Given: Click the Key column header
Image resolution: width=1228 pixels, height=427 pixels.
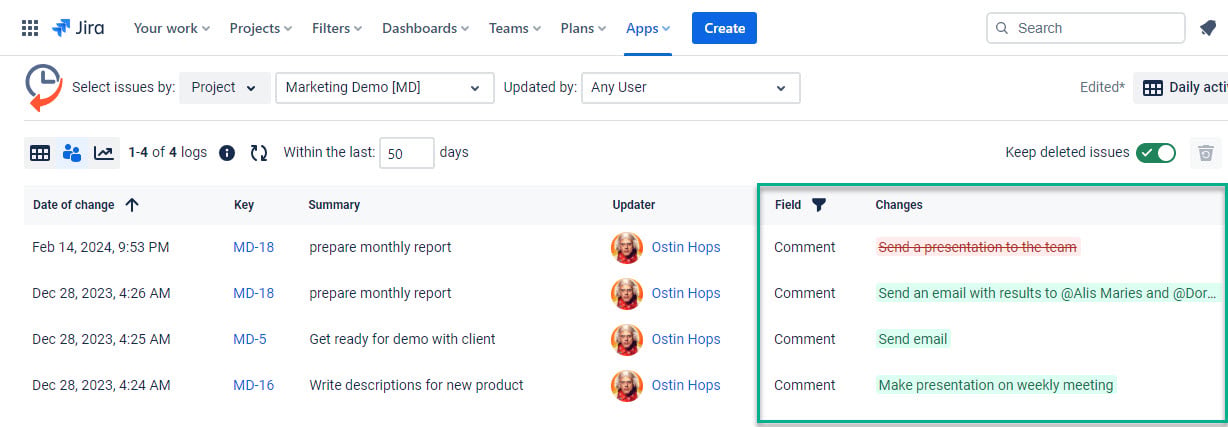Looking at the screenshot, I should pyautogui.click(x=244, y=205).
